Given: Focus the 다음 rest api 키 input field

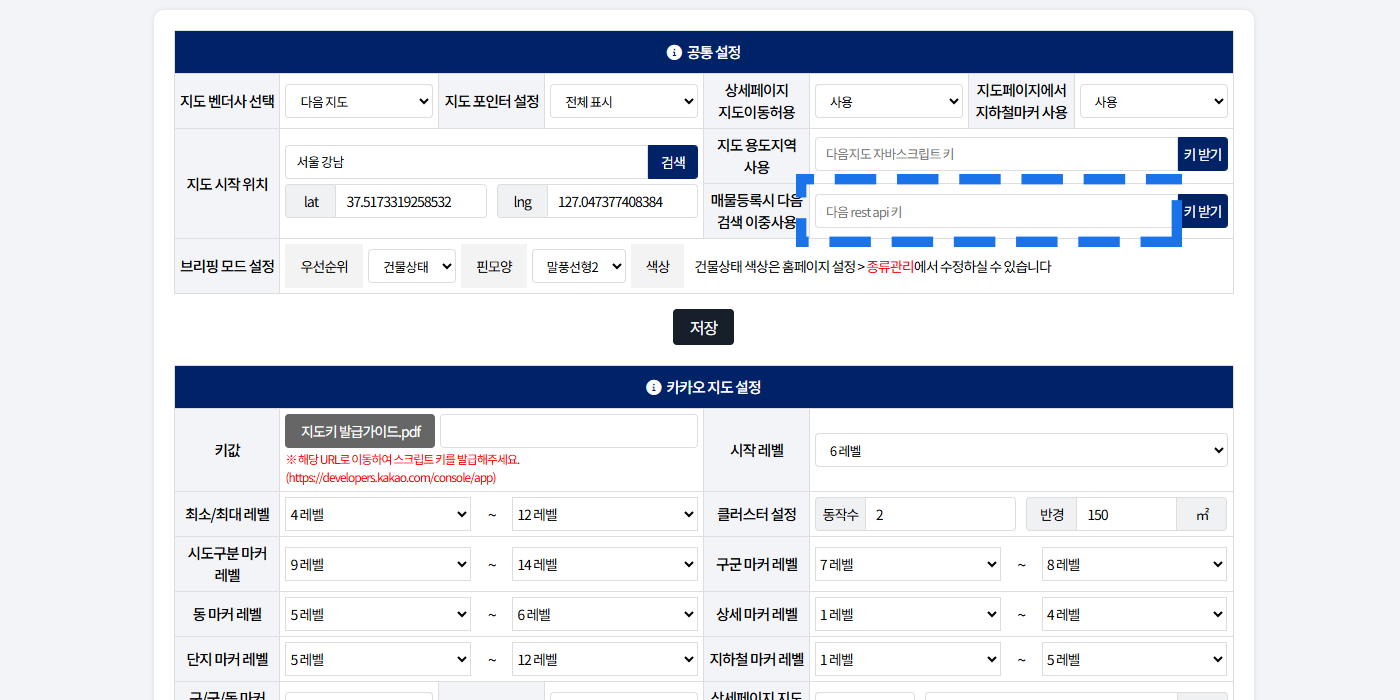Looking at the screenshot, I should pyautogui.click(x=993, y=212).
